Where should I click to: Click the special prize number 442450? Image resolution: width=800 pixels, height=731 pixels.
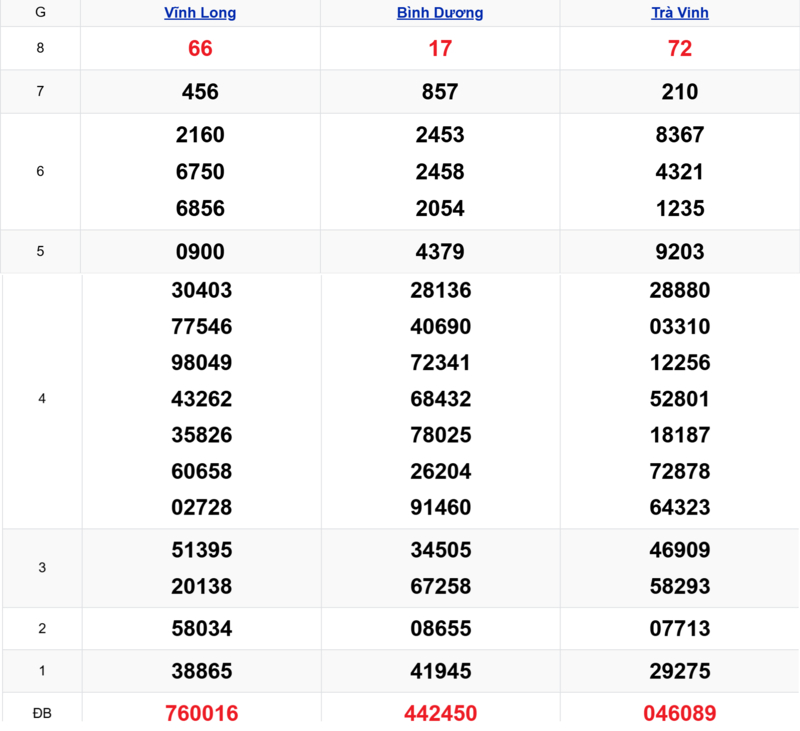(440, 713)
